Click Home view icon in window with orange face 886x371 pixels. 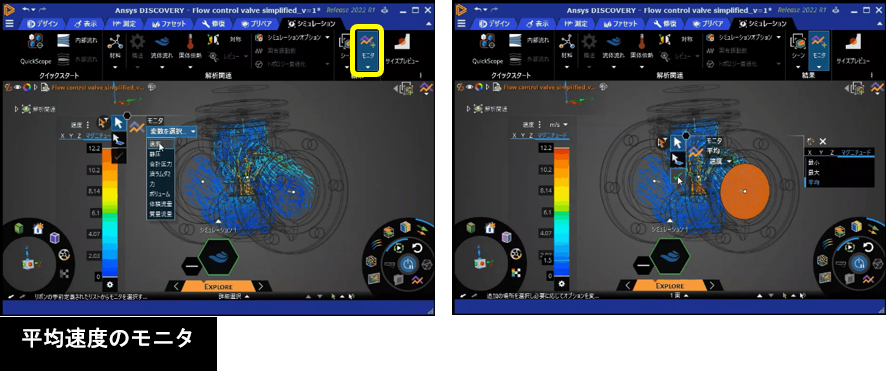[x=490, y=228]
